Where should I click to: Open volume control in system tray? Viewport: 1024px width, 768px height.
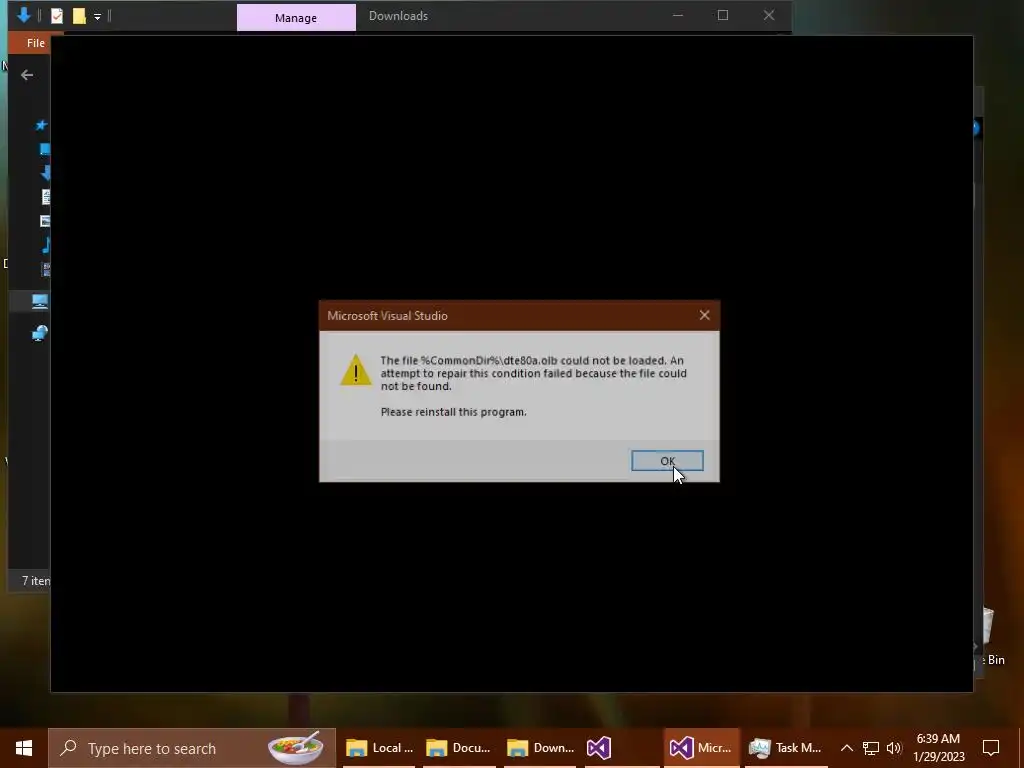[x=894, y=748]
